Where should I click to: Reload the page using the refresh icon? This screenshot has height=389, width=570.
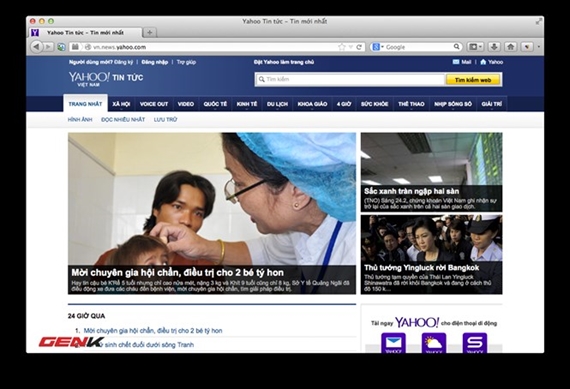359,47
